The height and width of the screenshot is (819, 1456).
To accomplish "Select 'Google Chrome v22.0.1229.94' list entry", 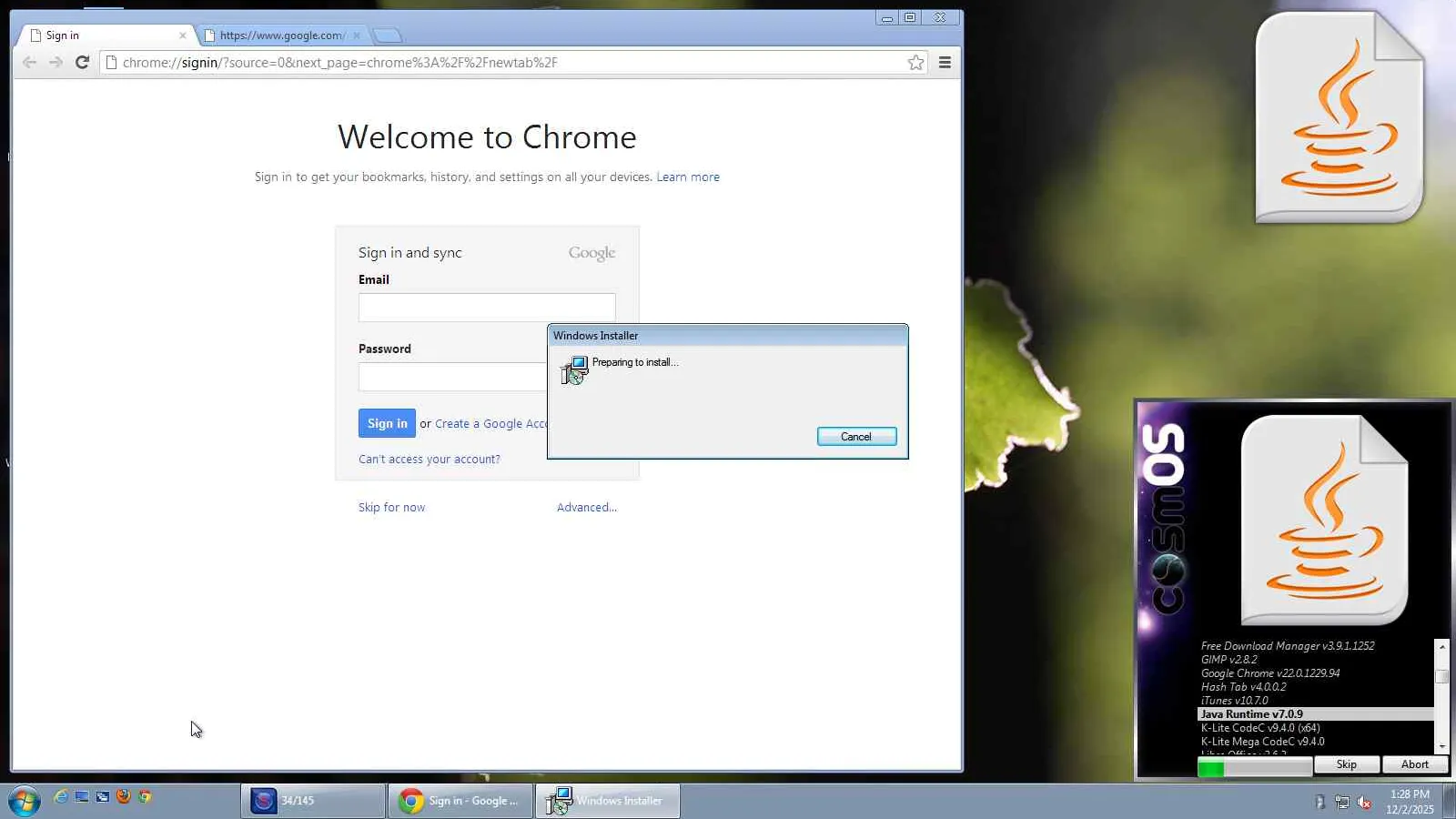I will click(1315, 673).
